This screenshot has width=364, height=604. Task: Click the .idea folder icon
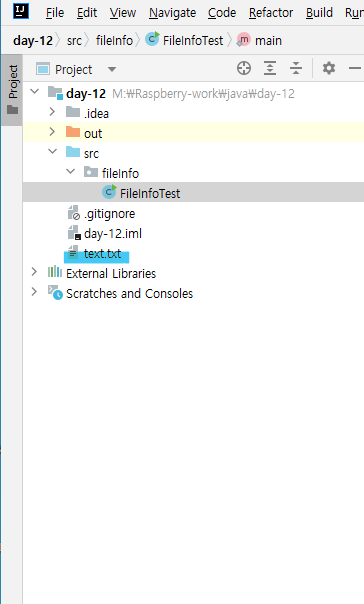coord(73,112)
